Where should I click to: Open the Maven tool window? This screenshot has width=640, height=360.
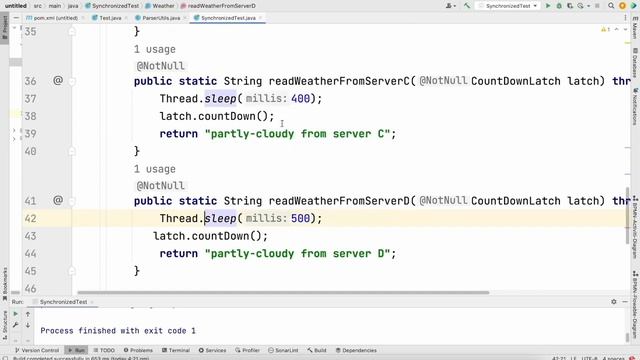[x=635, y=28]
